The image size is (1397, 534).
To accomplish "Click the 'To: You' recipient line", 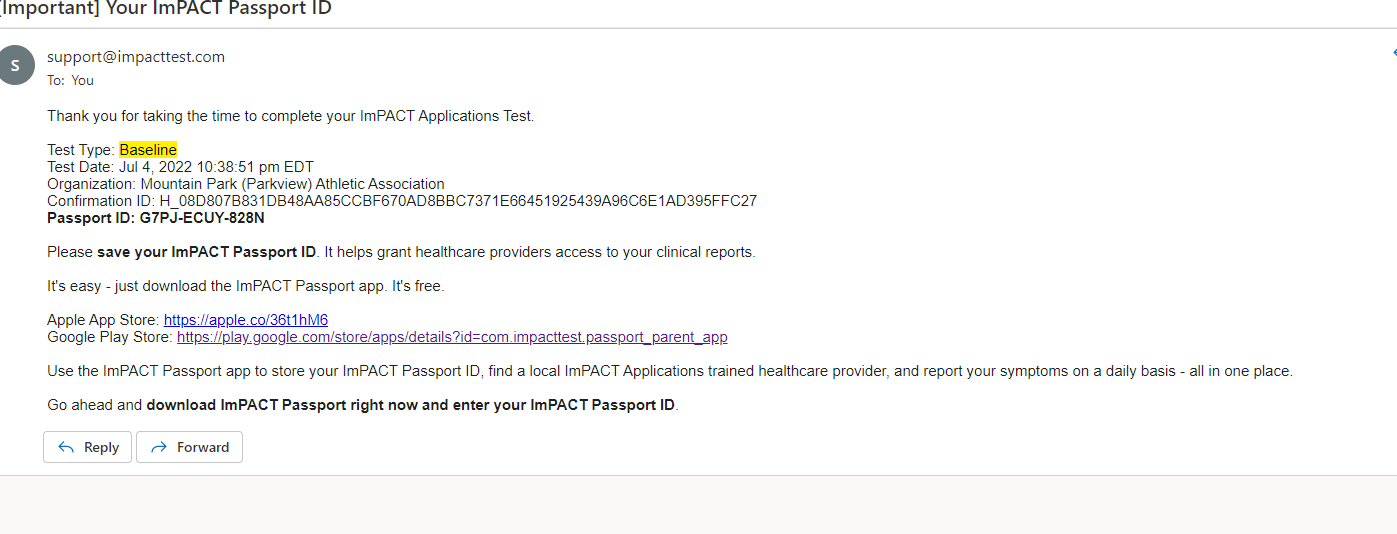I will (70, 80).
